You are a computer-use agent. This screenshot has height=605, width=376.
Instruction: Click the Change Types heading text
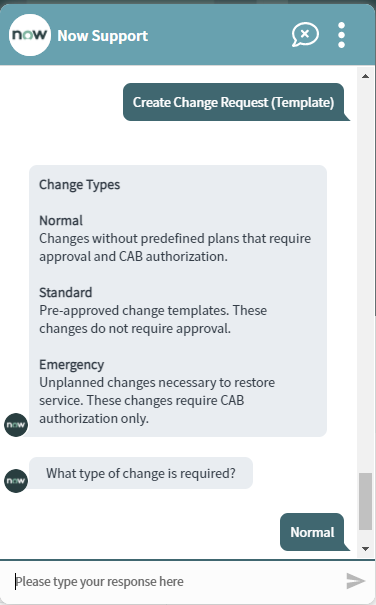(80, 184)
